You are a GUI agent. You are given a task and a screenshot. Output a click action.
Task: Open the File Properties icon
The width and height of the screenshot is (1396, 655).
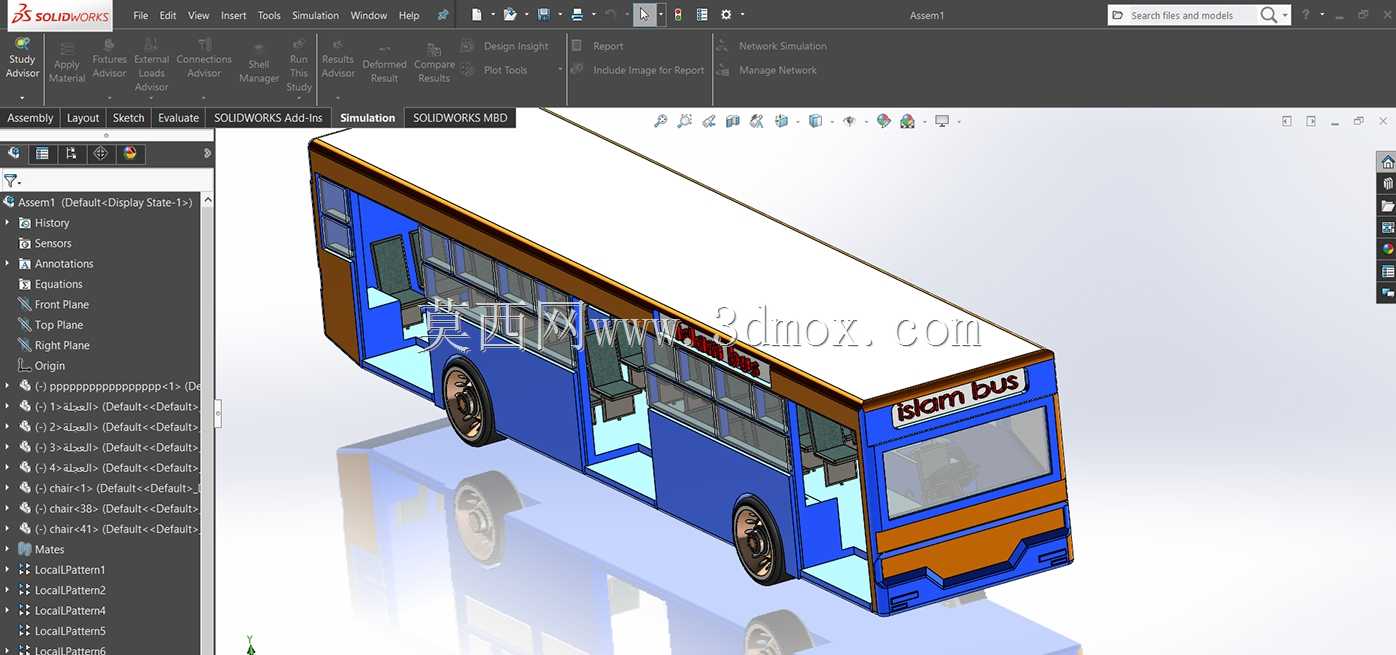702,15
